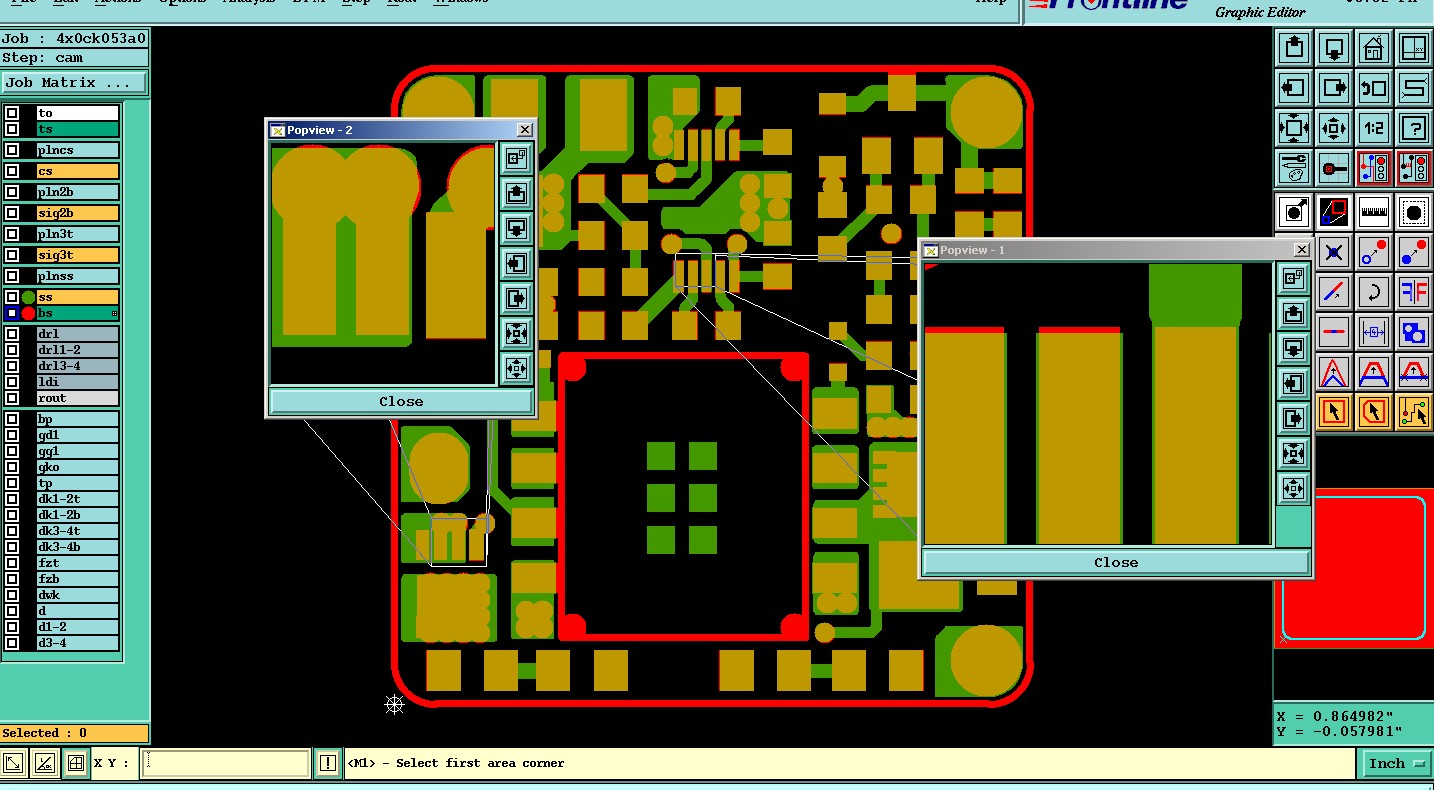
Task: Click the Close button in Popview - 1
Action: tap(1115, 562)
